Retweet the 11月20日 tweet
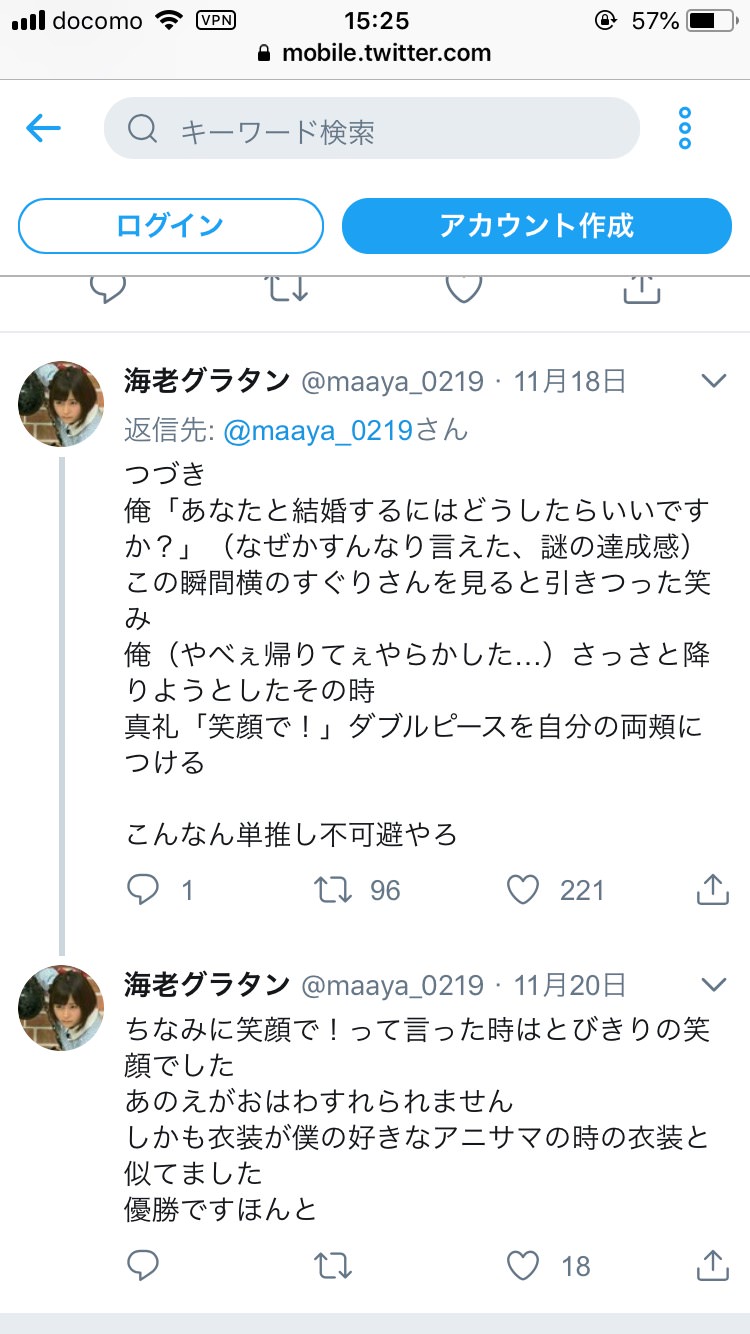The width and height of the screenshot is (750, 1334). (x=335, y=1266)
